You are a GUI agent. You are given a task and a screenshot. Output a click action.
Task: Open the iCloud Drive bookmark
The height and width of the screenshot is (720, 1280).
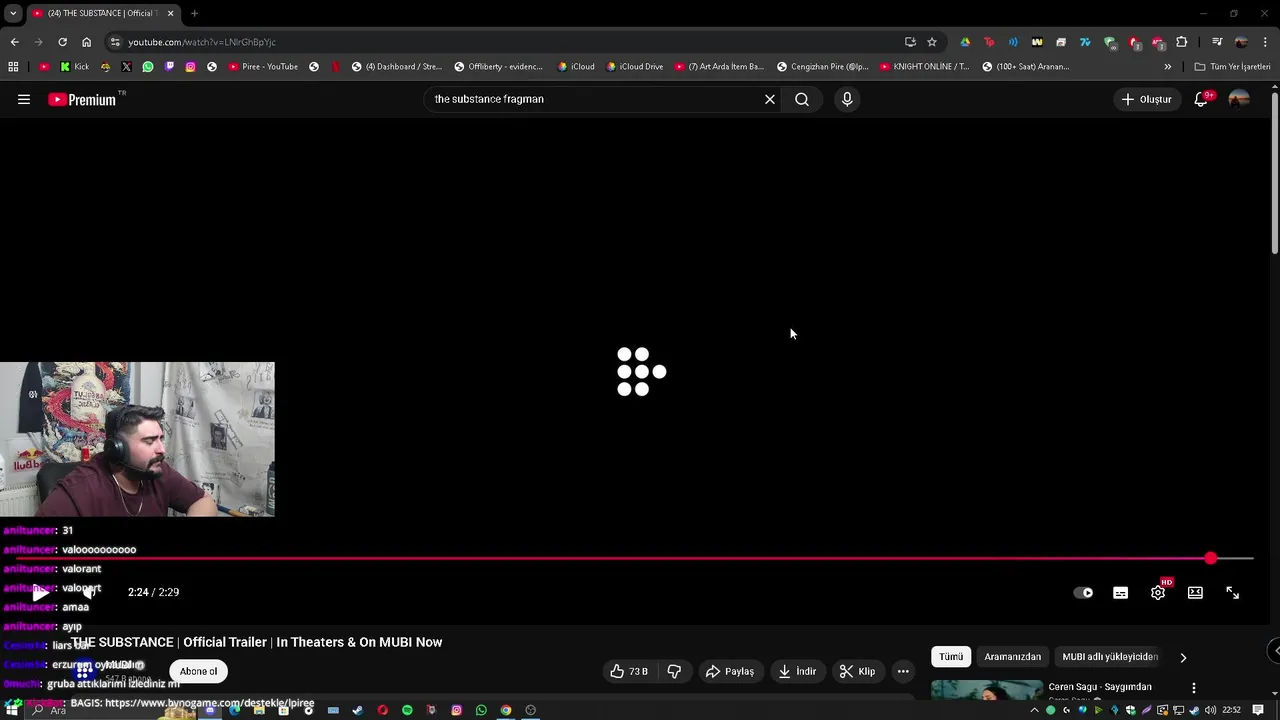pos(635,67)
